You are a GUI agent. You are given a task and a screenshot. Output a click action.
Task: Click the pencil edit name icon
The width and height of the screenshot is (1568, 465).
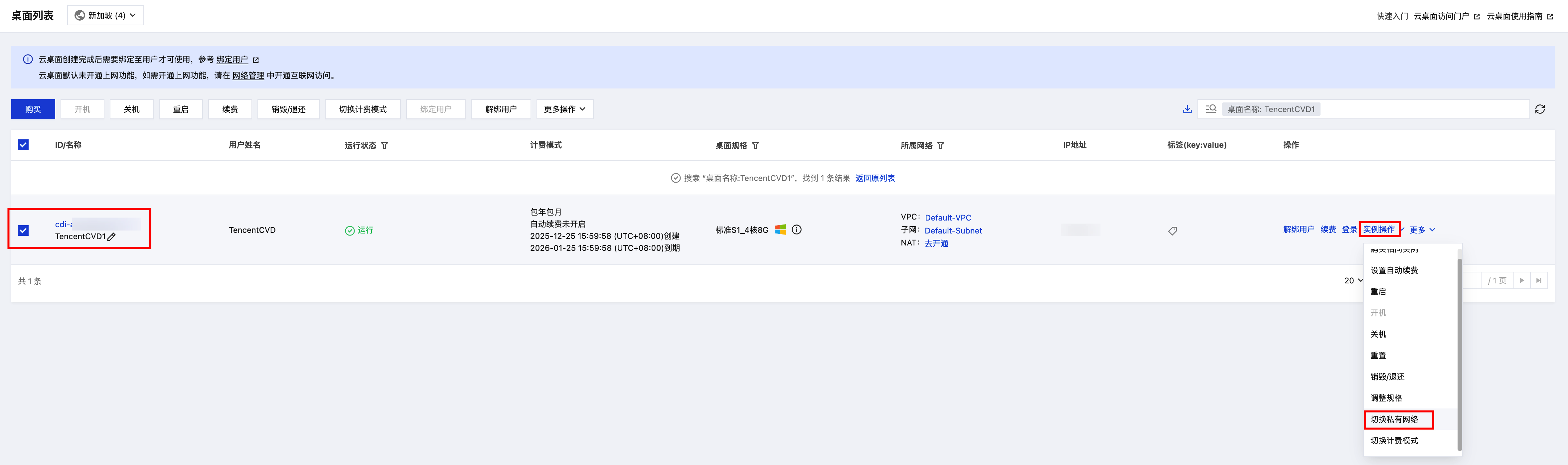[111, 237]
